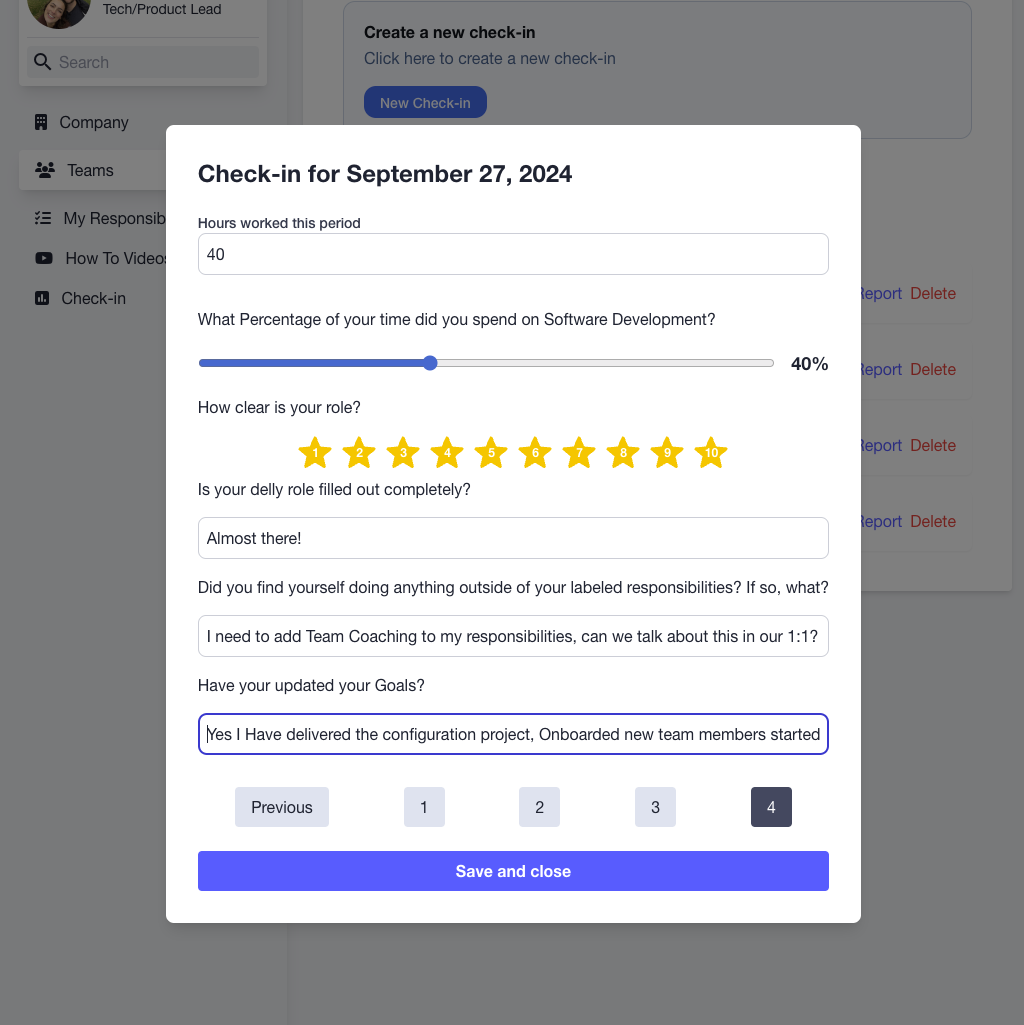This screenshot has width=1024, height=1025.
Task: Choose star 10 rating
Action: coord(711,452)
